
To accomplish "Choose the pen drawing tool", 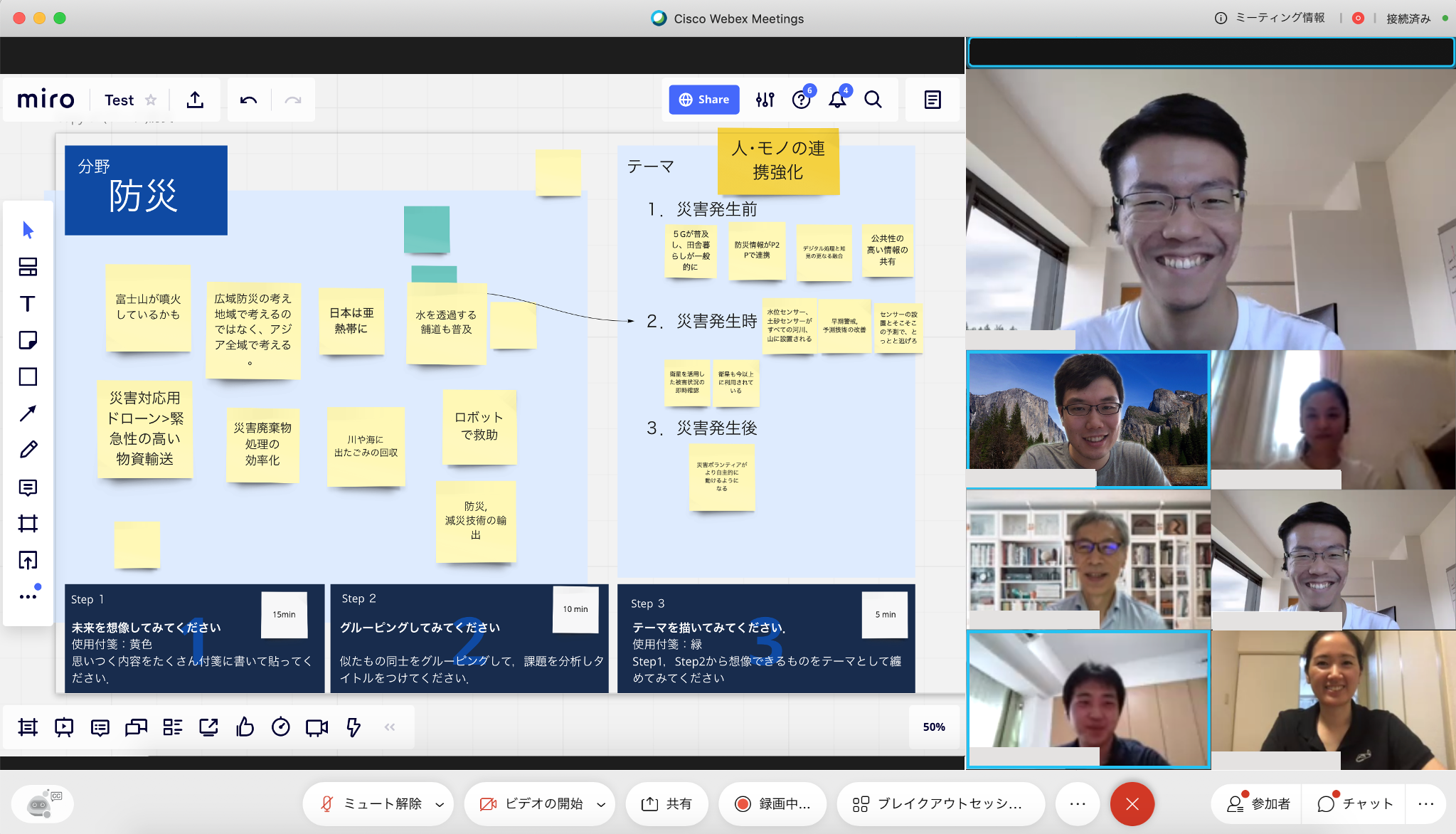I will (28, 450).
